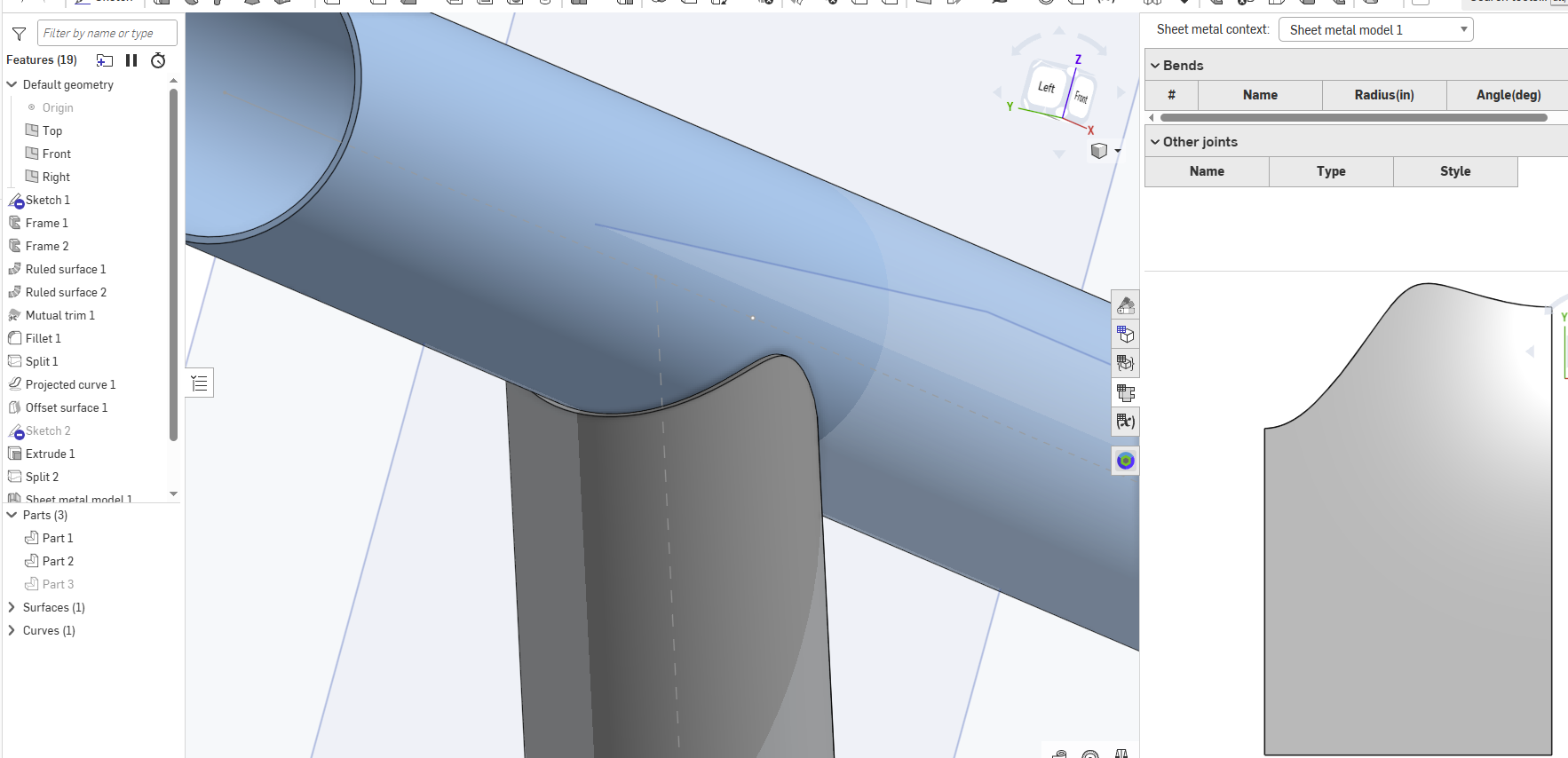The width and height of the screenshot is (1568, 758).
Task: Collapse the Other joints section
Action: (1155, 142)
